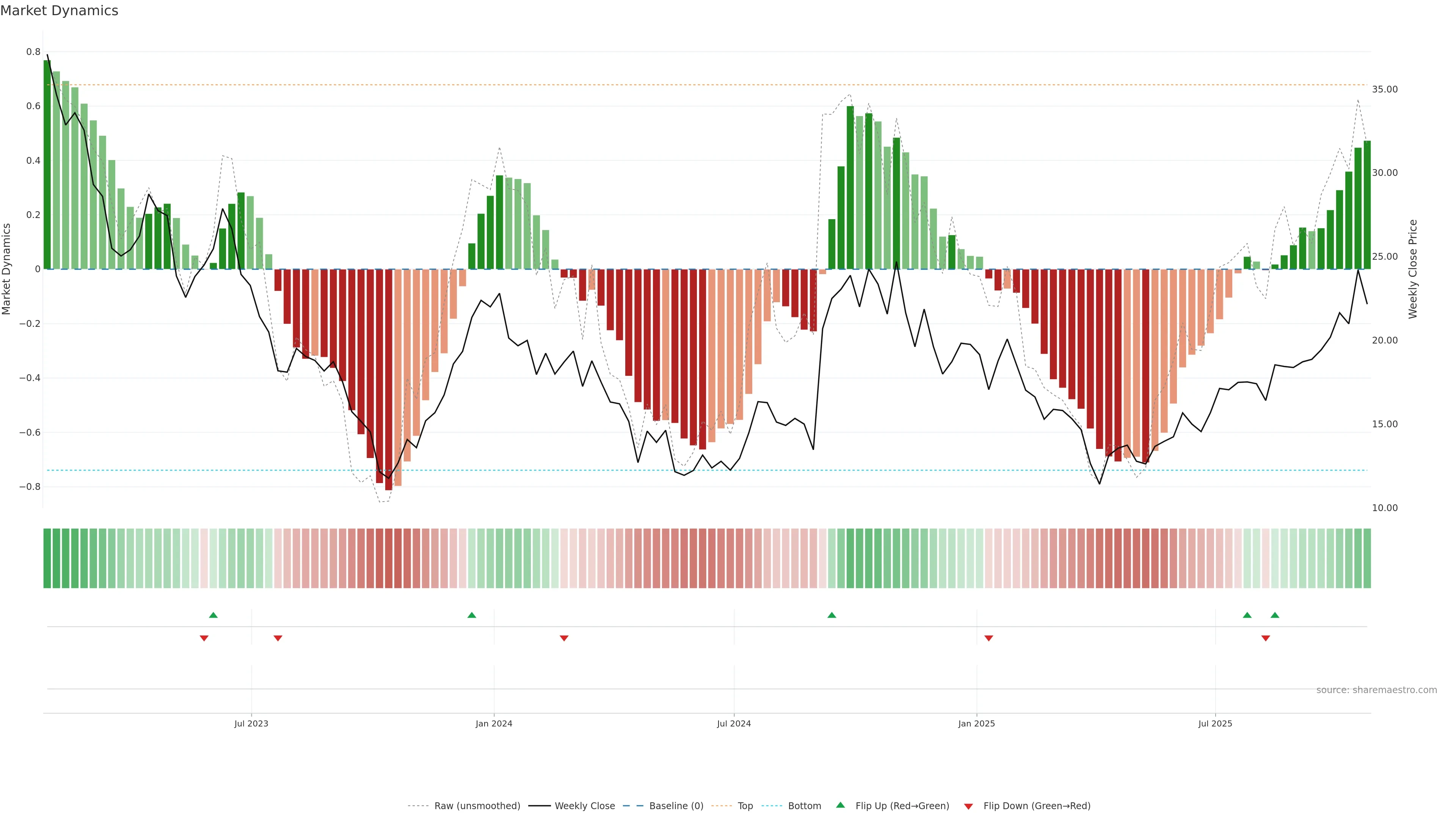This screenshot has width=1456, height=819.
Task: Click the darkest green heatmap cell at far left
Action: pyautogui.click(x=47, y=559)
